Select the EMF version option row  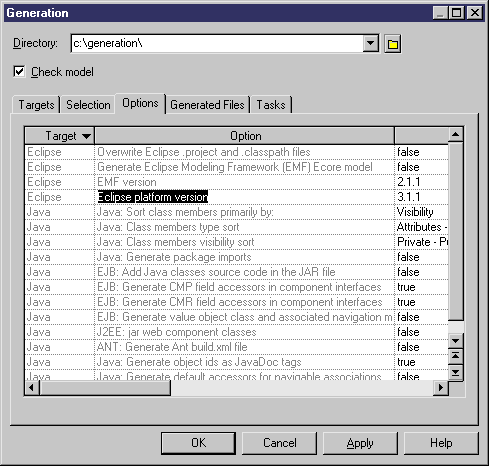[237, 182]
